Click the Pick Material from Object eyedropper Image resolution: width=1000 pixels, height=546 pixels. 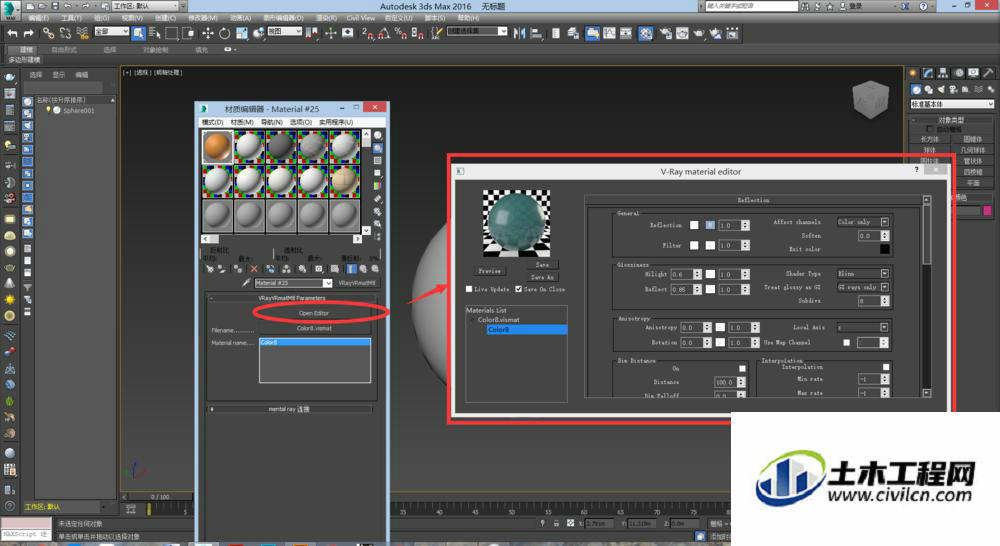tap(246, 283)
